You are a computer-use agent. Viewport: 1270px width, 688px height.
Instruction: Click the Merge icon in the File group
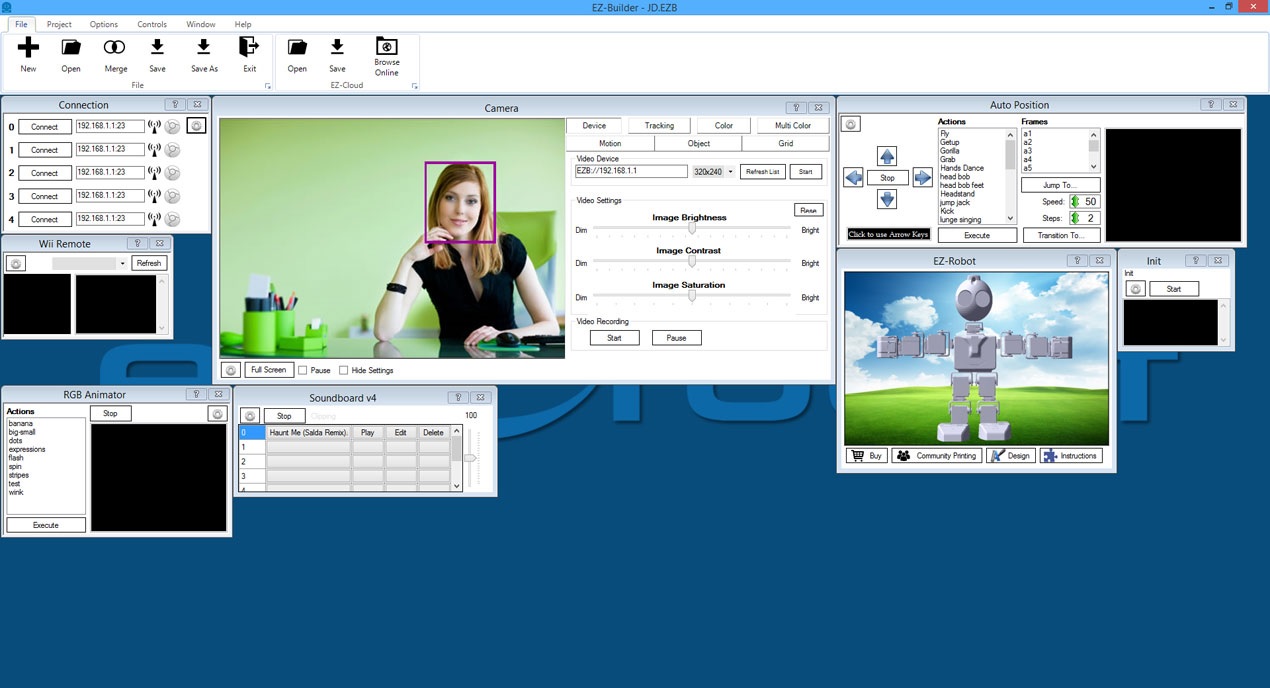click(115, 48)
